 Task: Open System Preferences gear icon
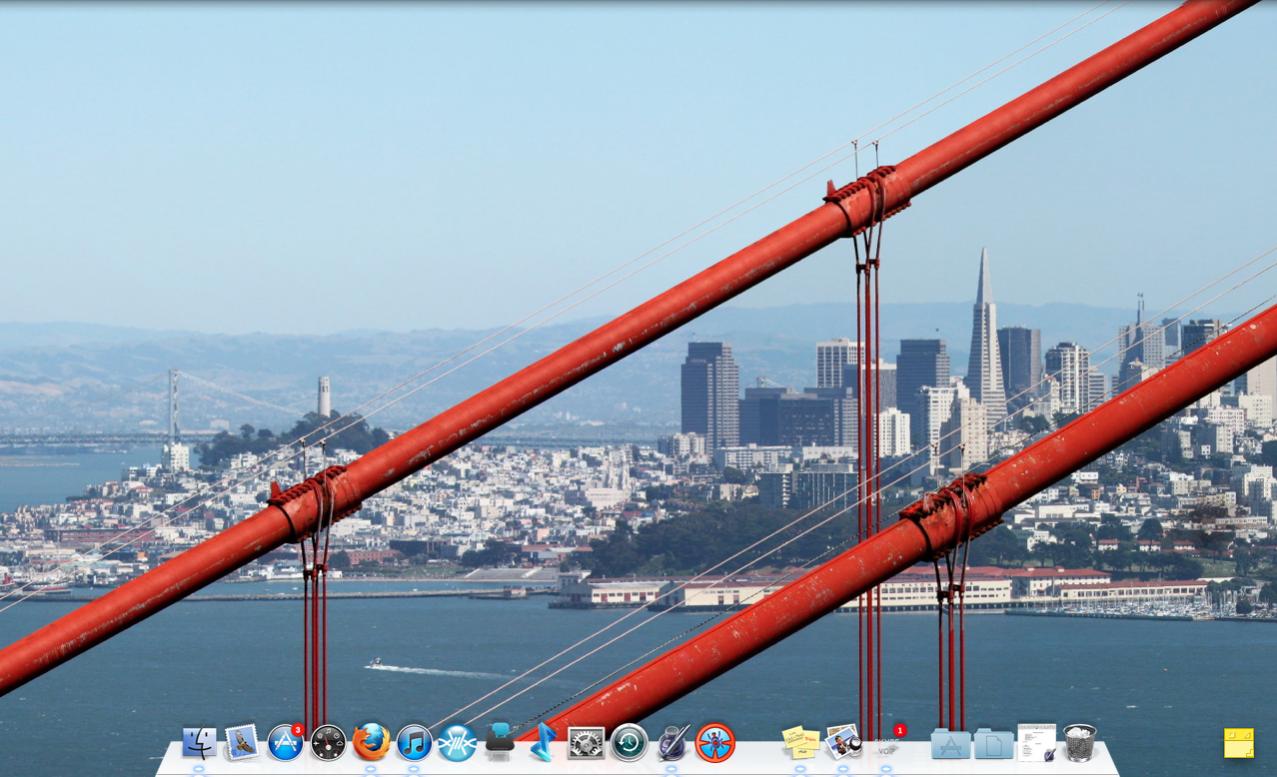[x=586, y=743]
